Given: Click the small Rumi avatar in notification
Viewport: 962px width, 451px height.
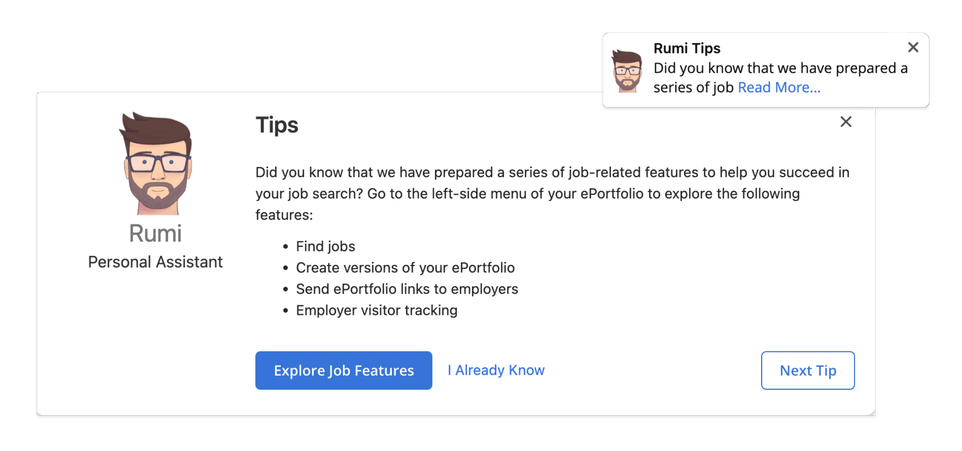Looking at the screenshot, I should point(626,71).
